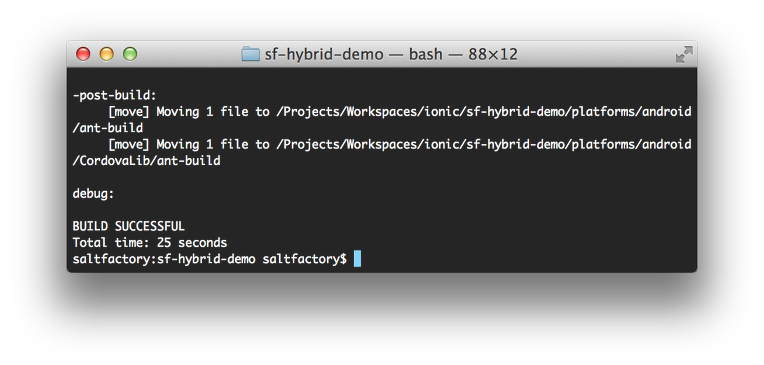Click the folder proxy icon in title bar
The image size is (764, 365).
[250, 54]
